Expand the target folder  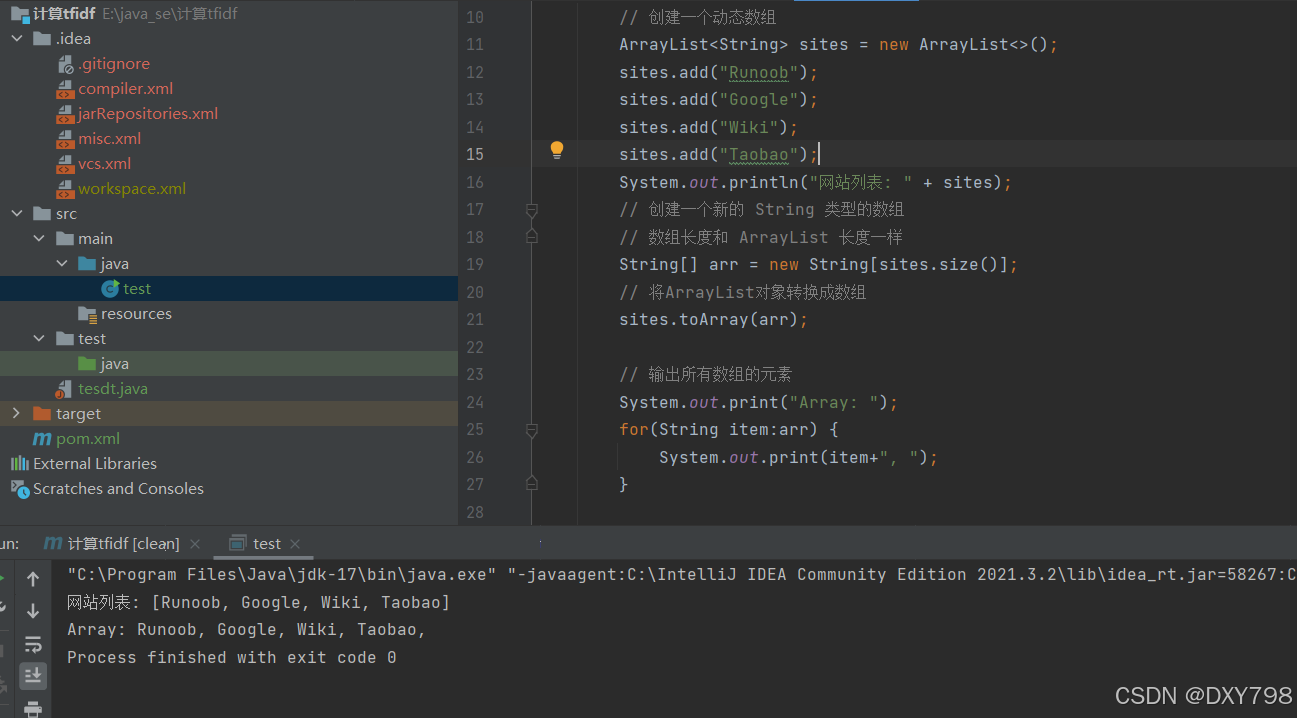(16, 413)
